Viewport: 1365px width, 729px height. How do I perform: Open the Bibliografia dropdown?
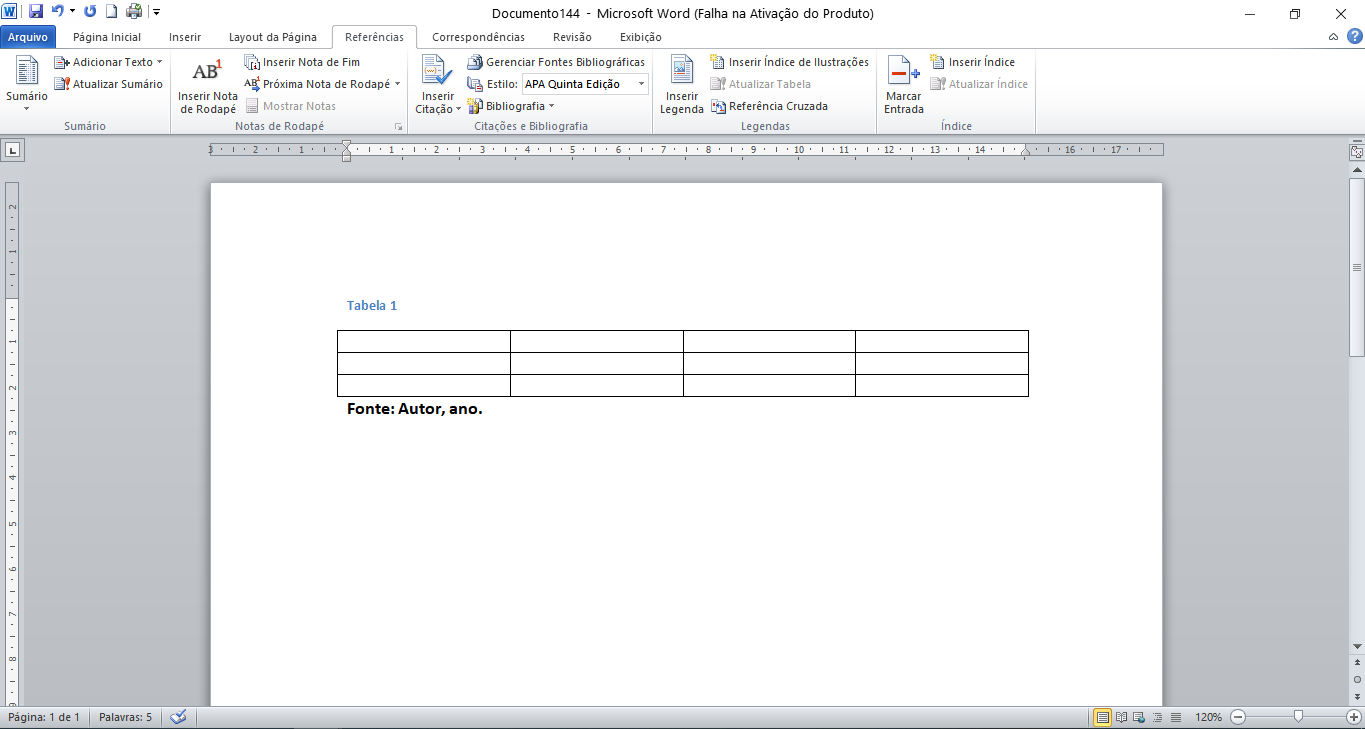pos(510,106)
